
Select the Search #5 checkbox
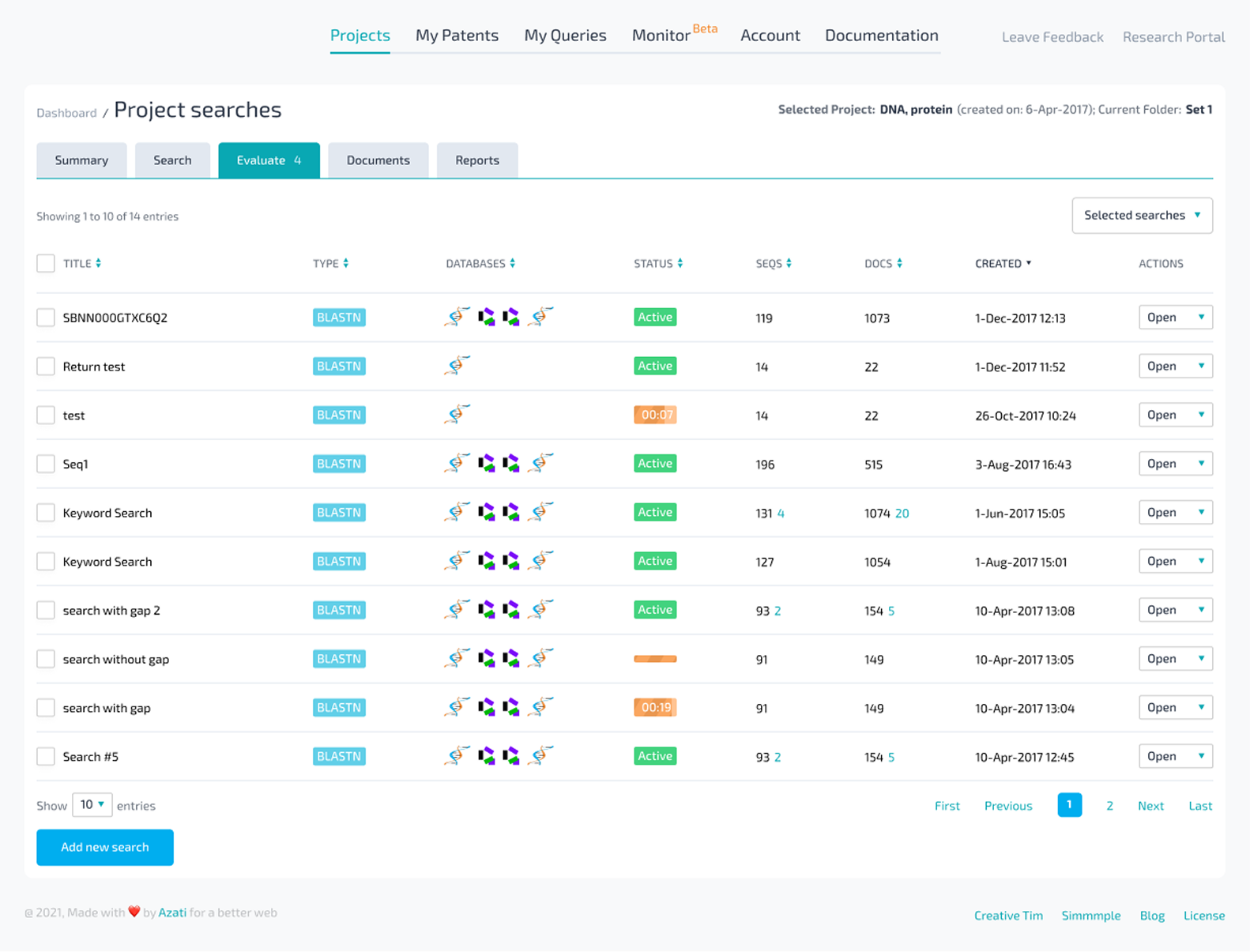pyautogui.click(x=46, y=757)
